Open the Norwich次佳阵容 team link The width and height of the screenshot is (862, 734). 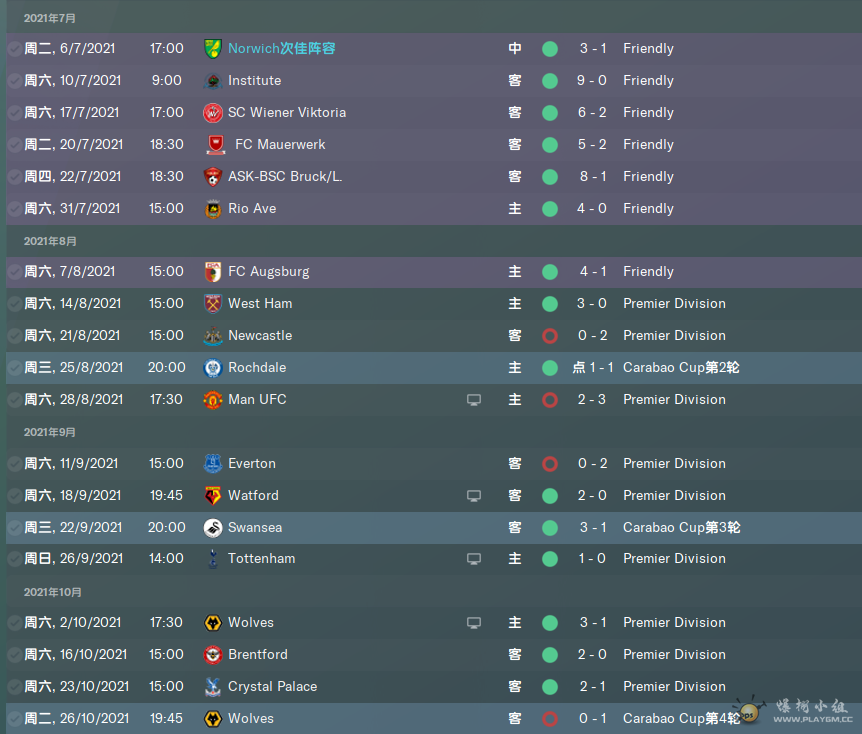click(x=281, y=48)
